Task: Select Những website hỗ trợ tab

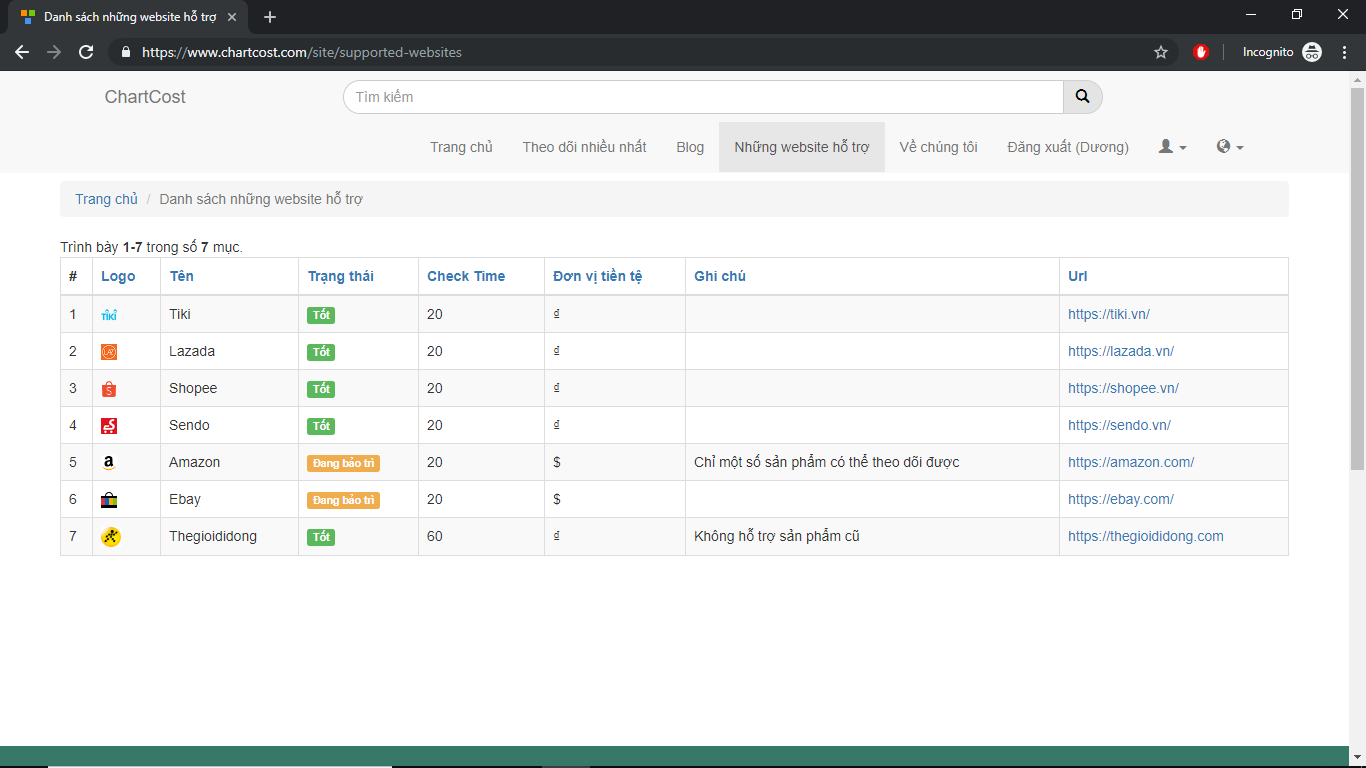Action: coord(802,147)
